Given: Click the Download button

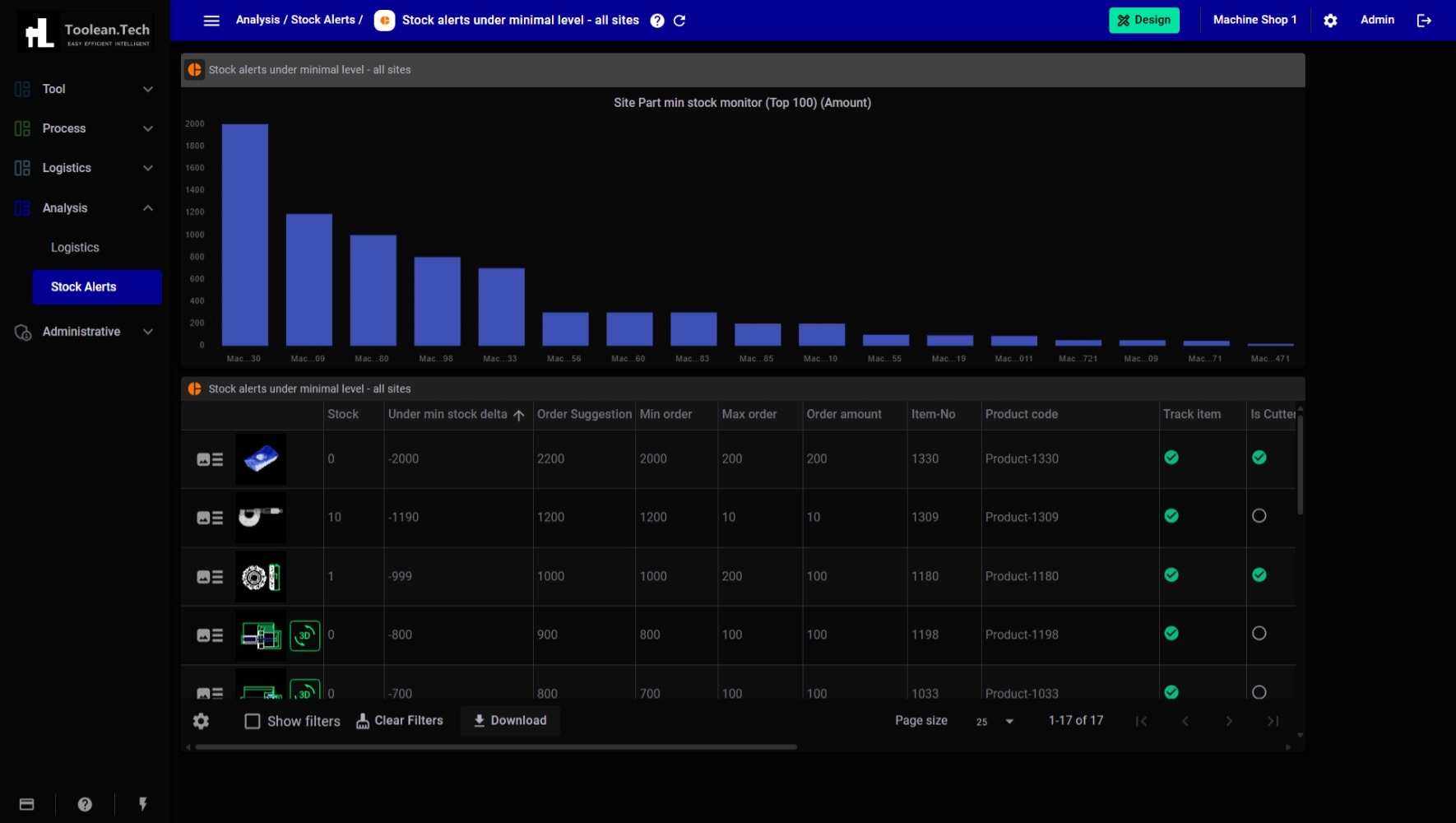Looking at the screenshot, I should tap(510, 721).
